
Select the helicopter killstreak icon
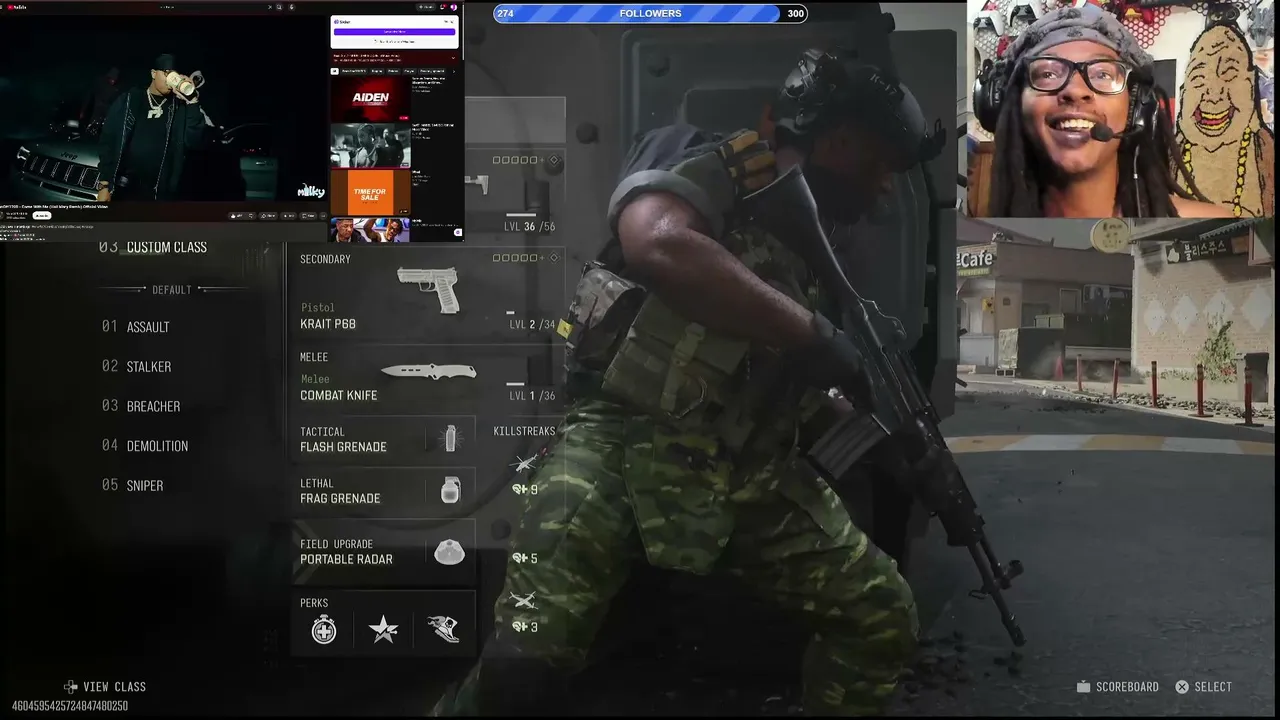524,463
